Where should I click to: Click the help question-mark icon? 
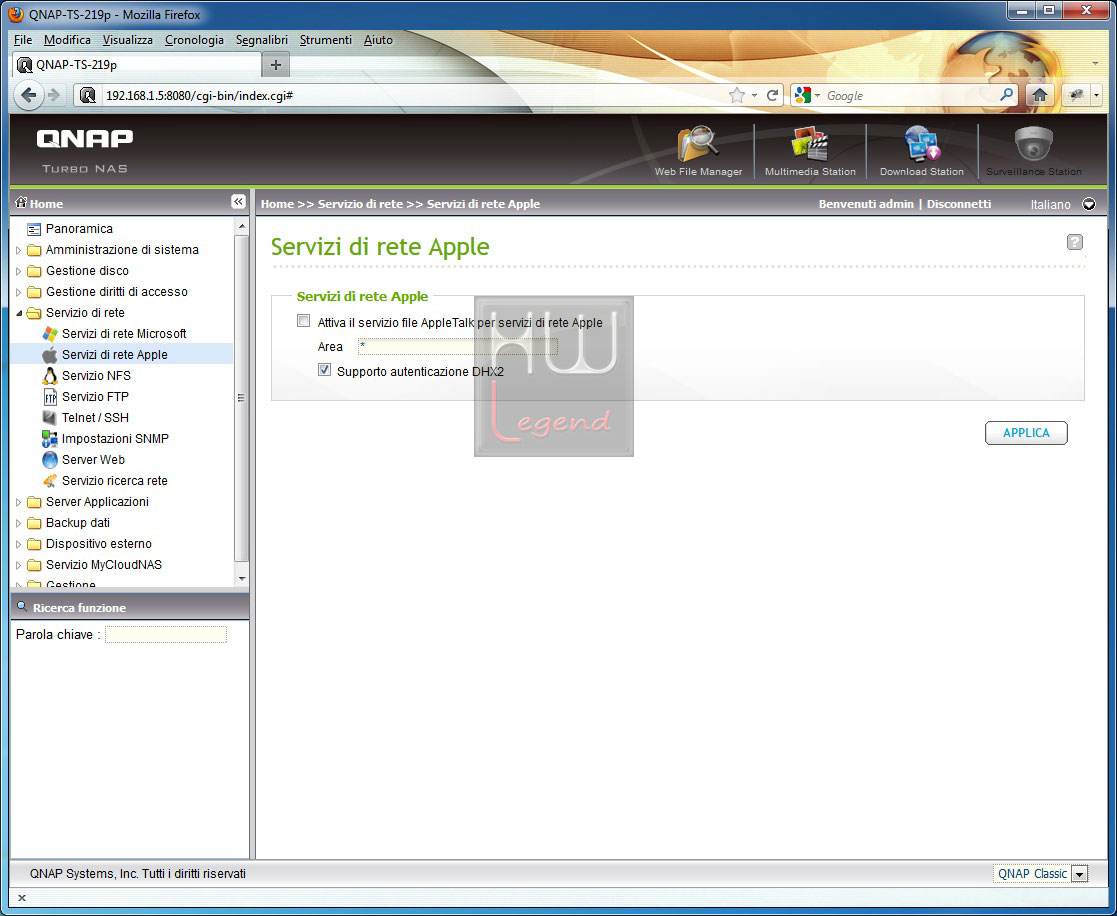tap(1074, 242)
